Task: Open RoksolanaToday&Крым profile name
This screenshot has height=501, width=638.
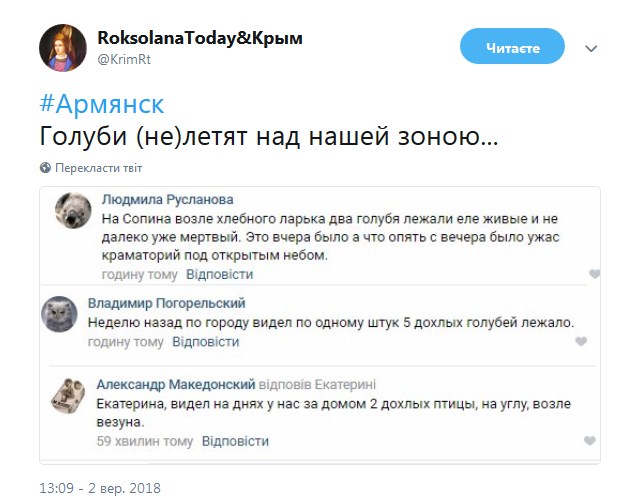Action: (x=199, y=38)
